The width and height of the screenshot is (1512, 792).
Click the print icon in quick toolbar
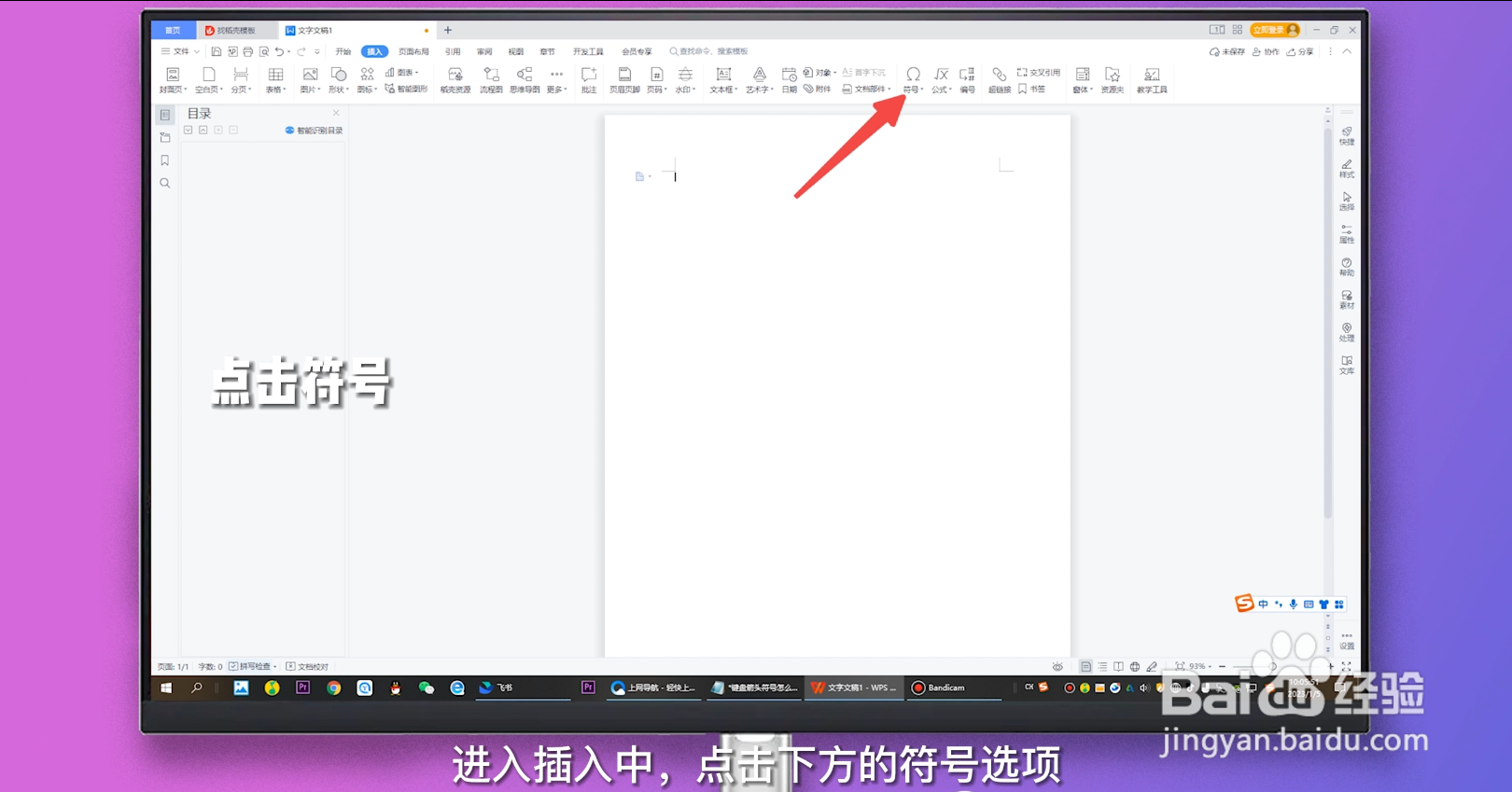pyautogui.click(x=248, y=51)
